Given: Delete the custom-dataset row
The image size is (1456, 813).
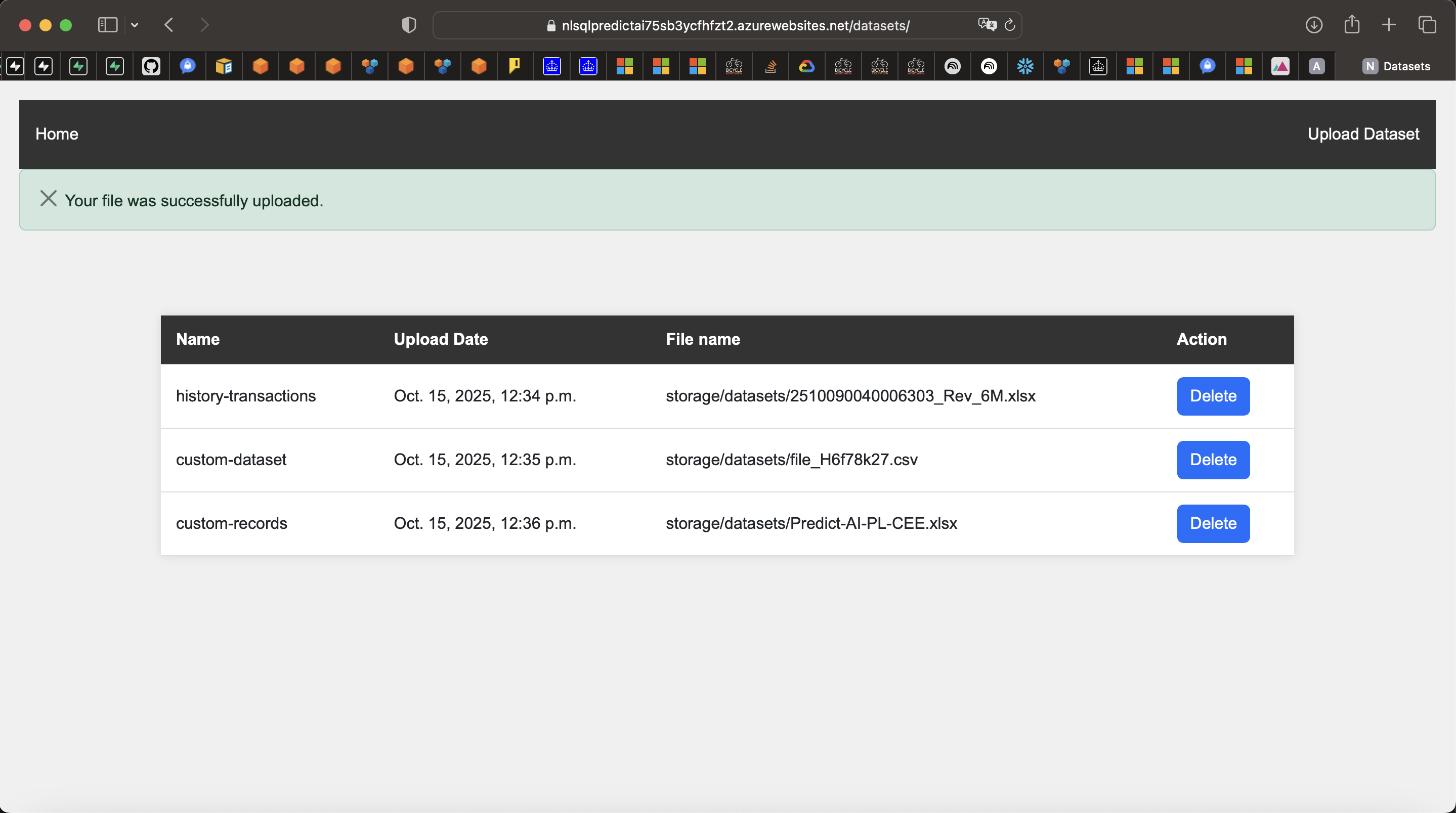Looking at the screenshot, I should tap(1213, 460).
